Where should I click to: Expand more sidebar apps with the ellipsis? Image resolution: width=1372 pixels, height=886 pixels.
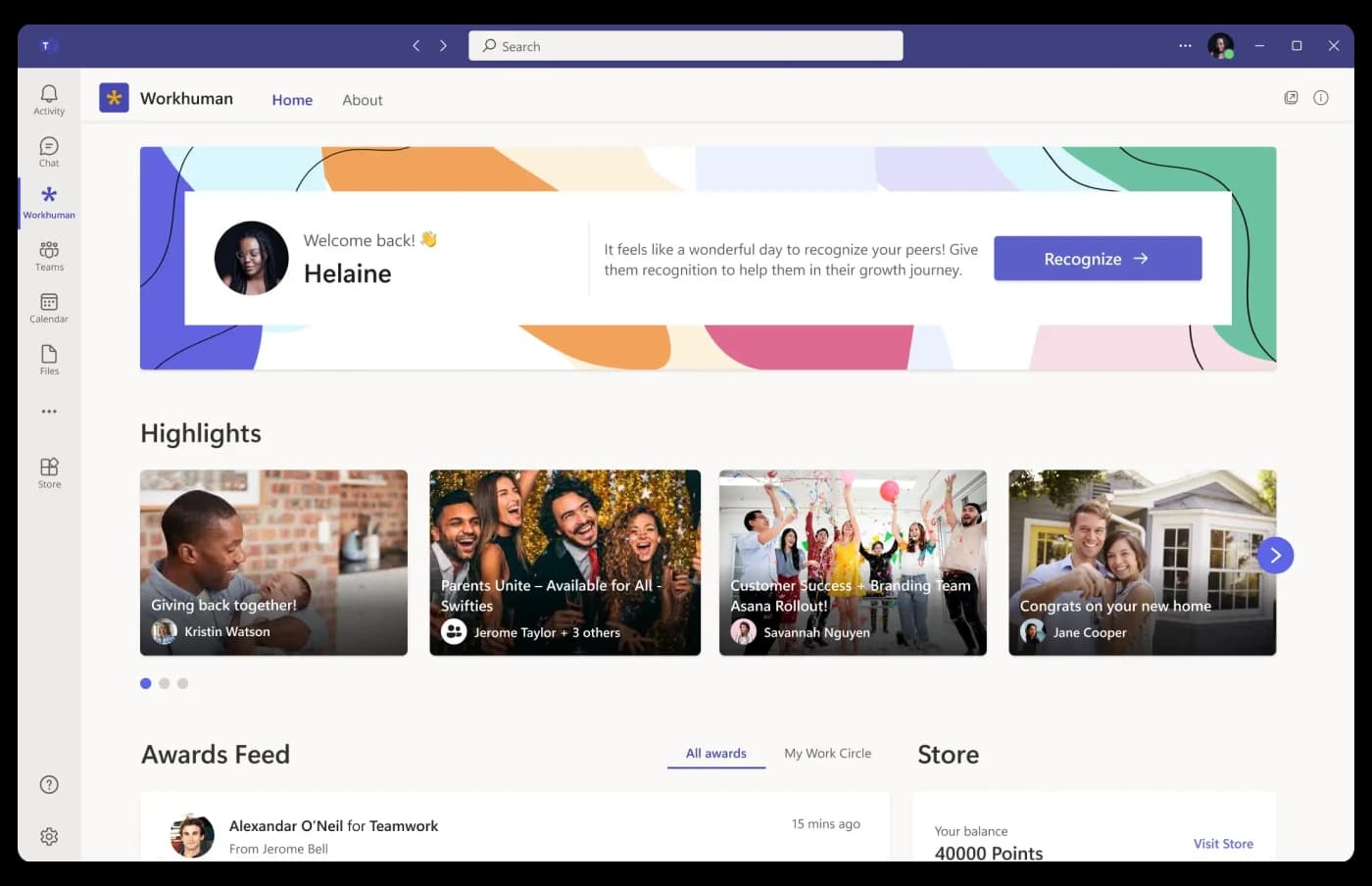click(48, 412)
